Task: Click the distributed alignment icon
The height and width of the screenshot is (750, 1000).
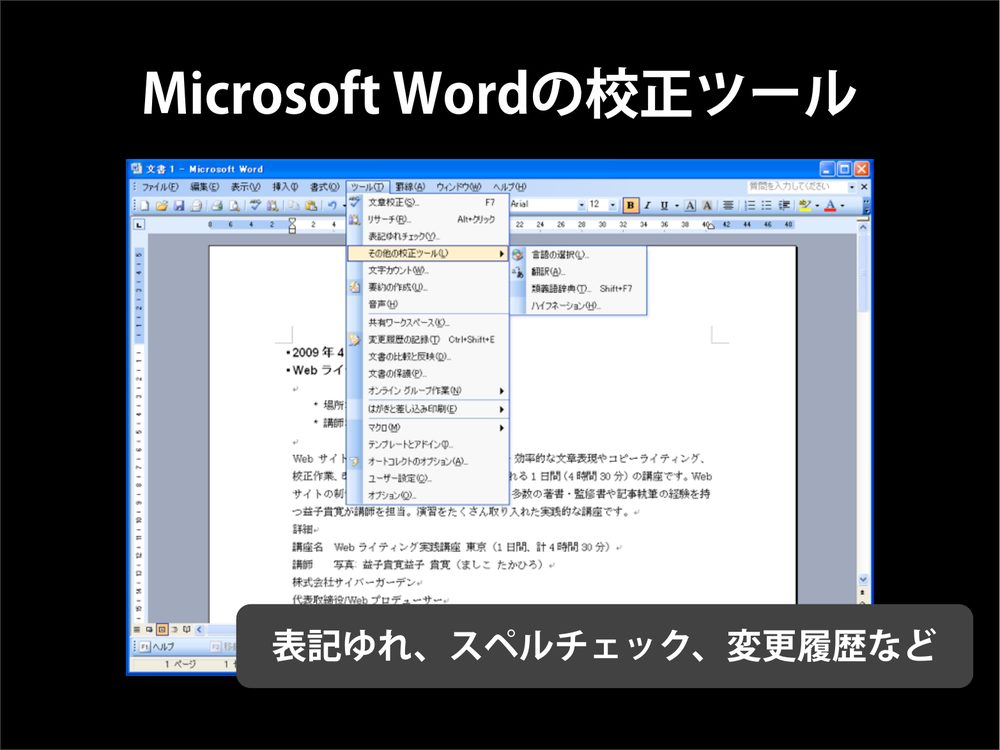Action: 728,205
